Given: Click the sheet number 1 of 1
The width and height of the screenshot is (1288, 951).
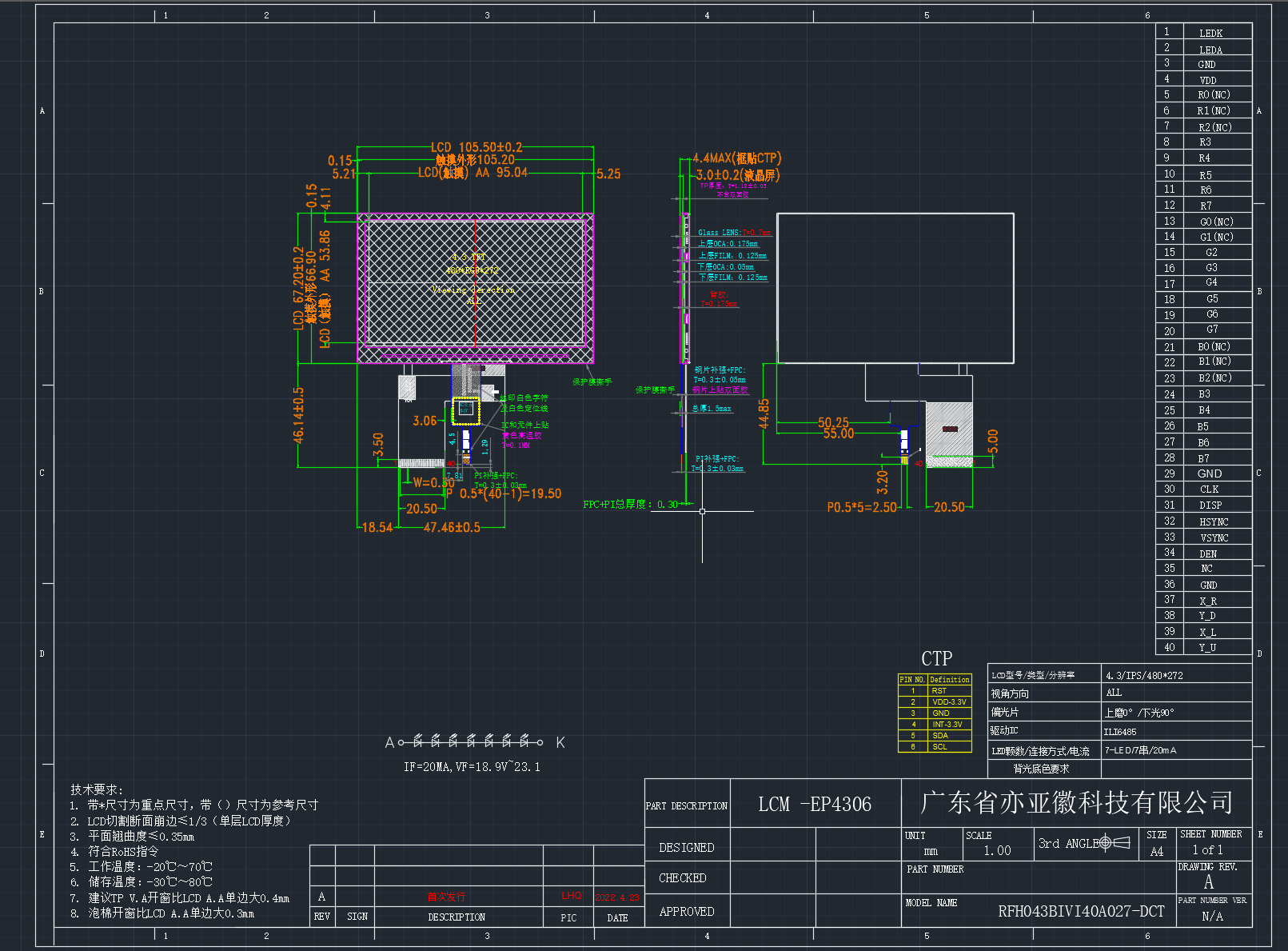Looking at the screenshot, I should click(1208, 849).
